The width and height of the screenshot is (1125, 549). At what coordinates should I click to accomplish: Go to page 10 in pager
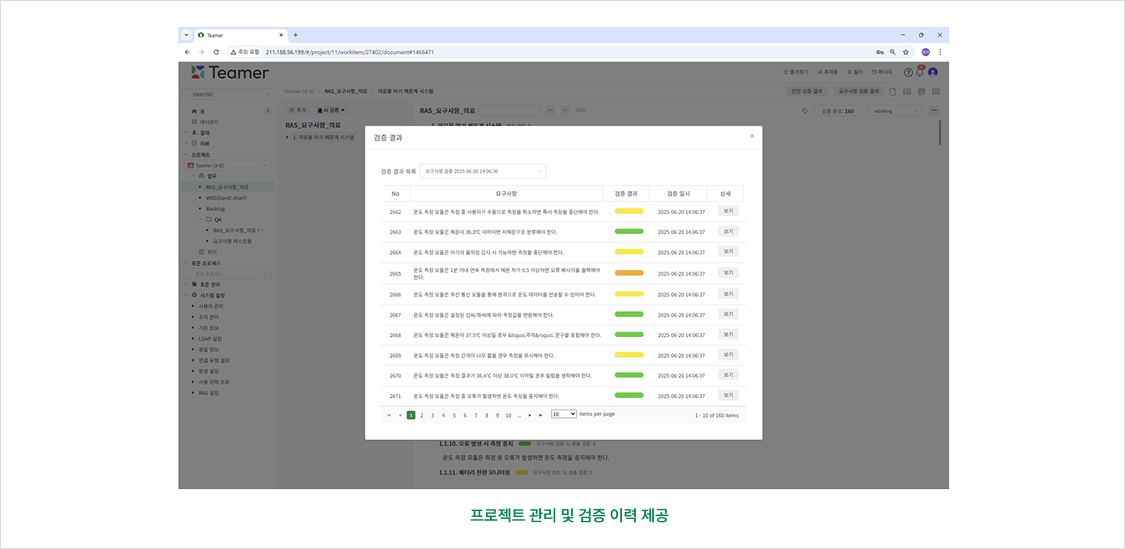508,415
